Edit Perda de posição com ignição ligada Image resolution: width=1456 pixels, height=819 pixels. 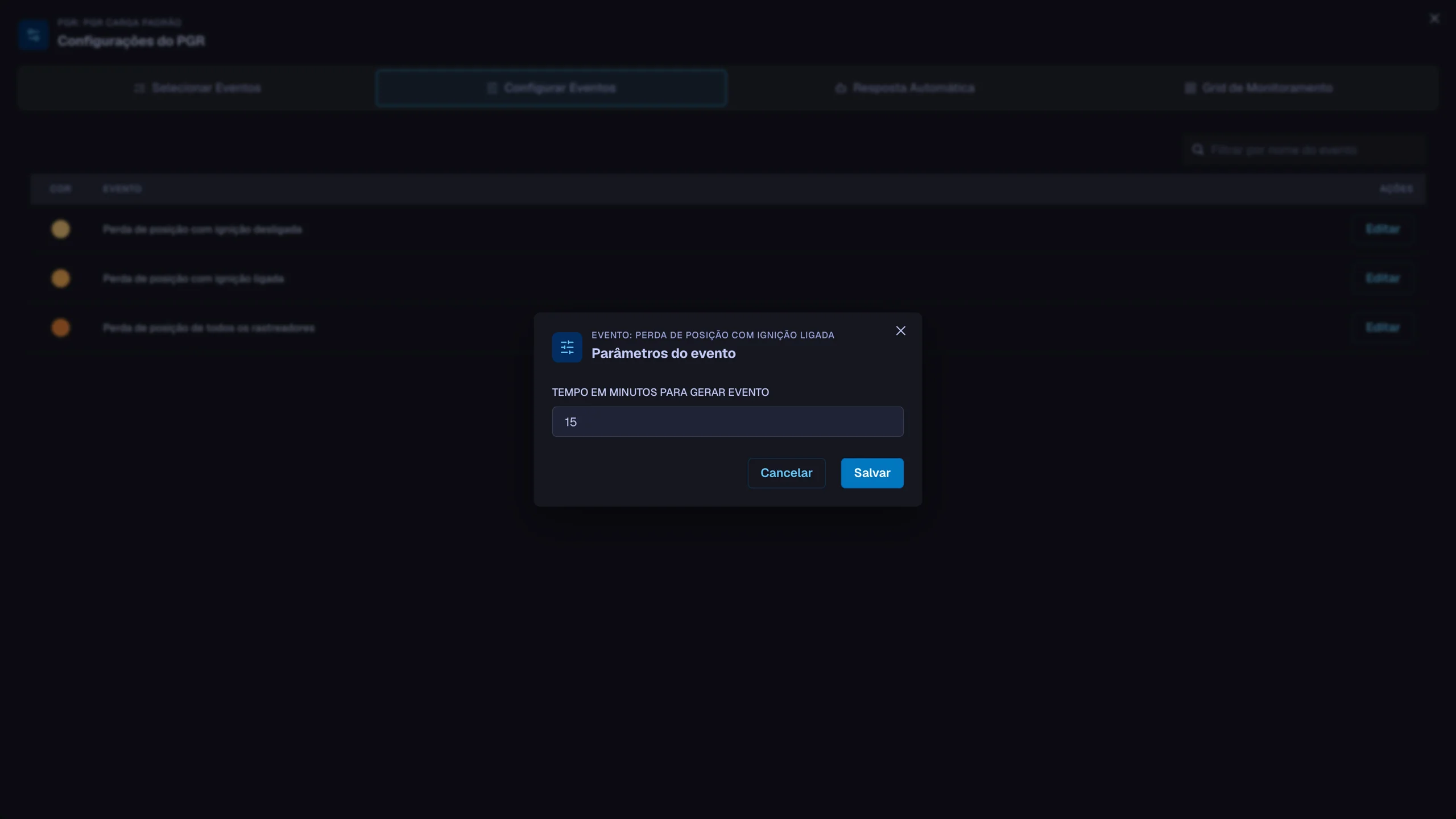pyautogui.click(x=1383, y=278)
